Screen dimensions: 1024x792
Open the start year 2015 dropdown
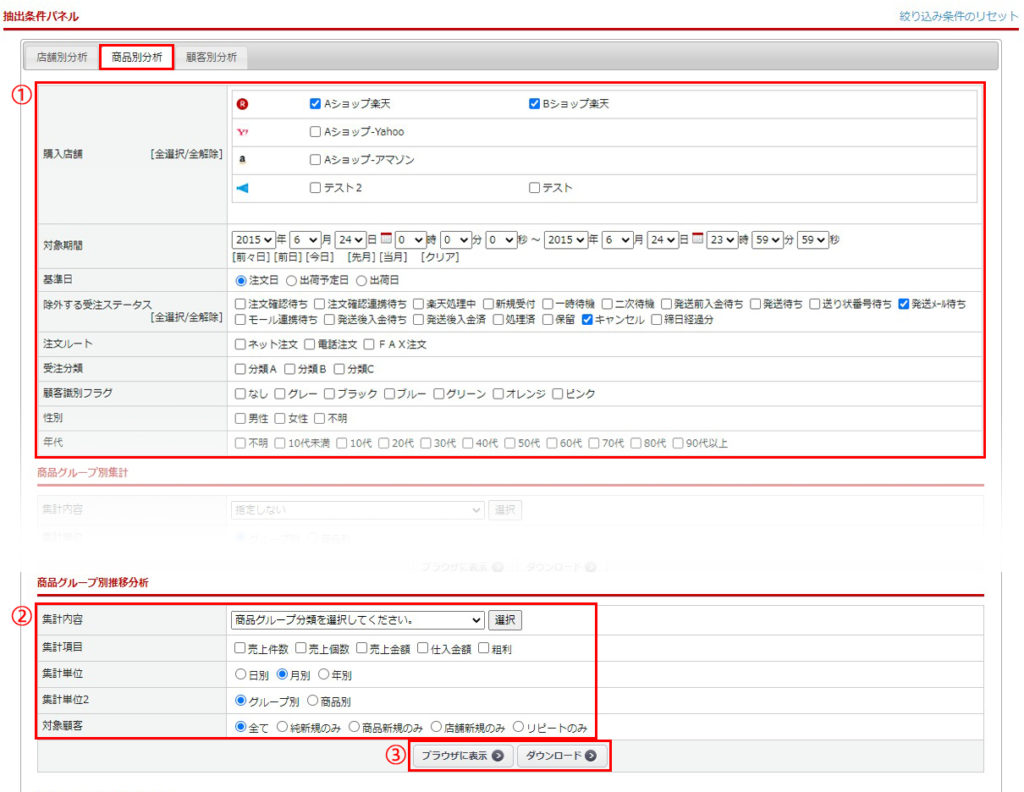(x=253, y=240)
